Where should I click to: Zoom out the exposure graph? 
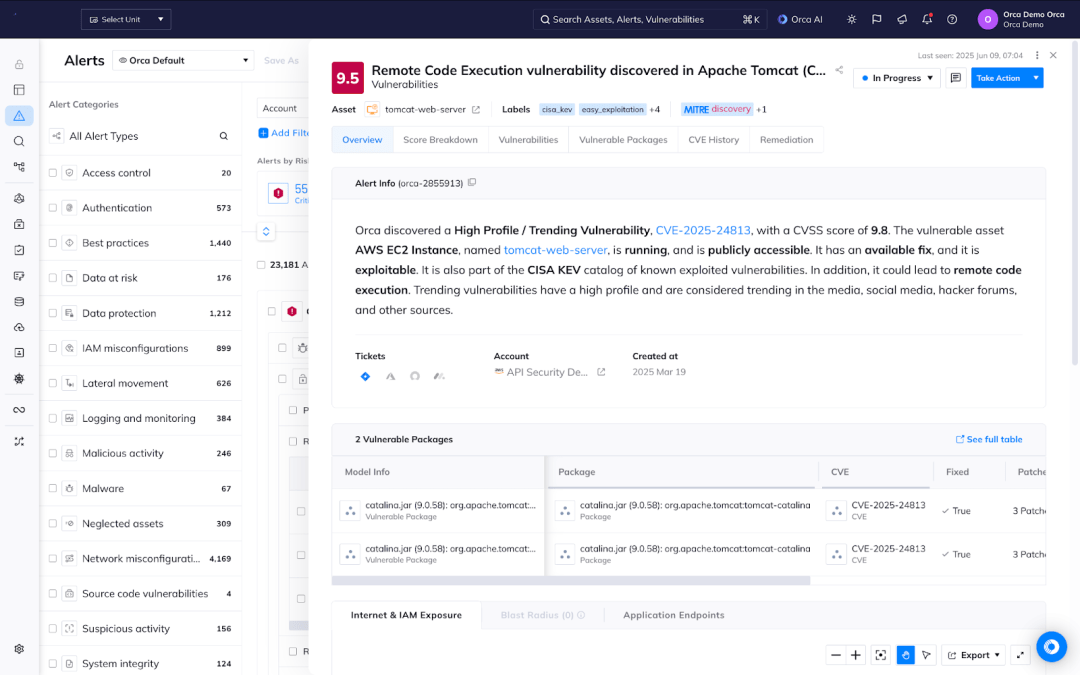[835, 655]
